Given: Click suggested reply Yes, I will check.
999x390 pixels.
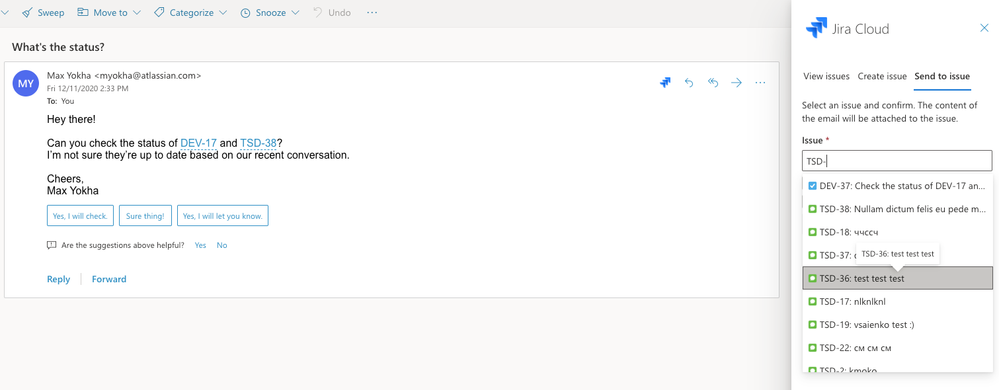Looking at the screenshot, I should [x=80, y=216].
